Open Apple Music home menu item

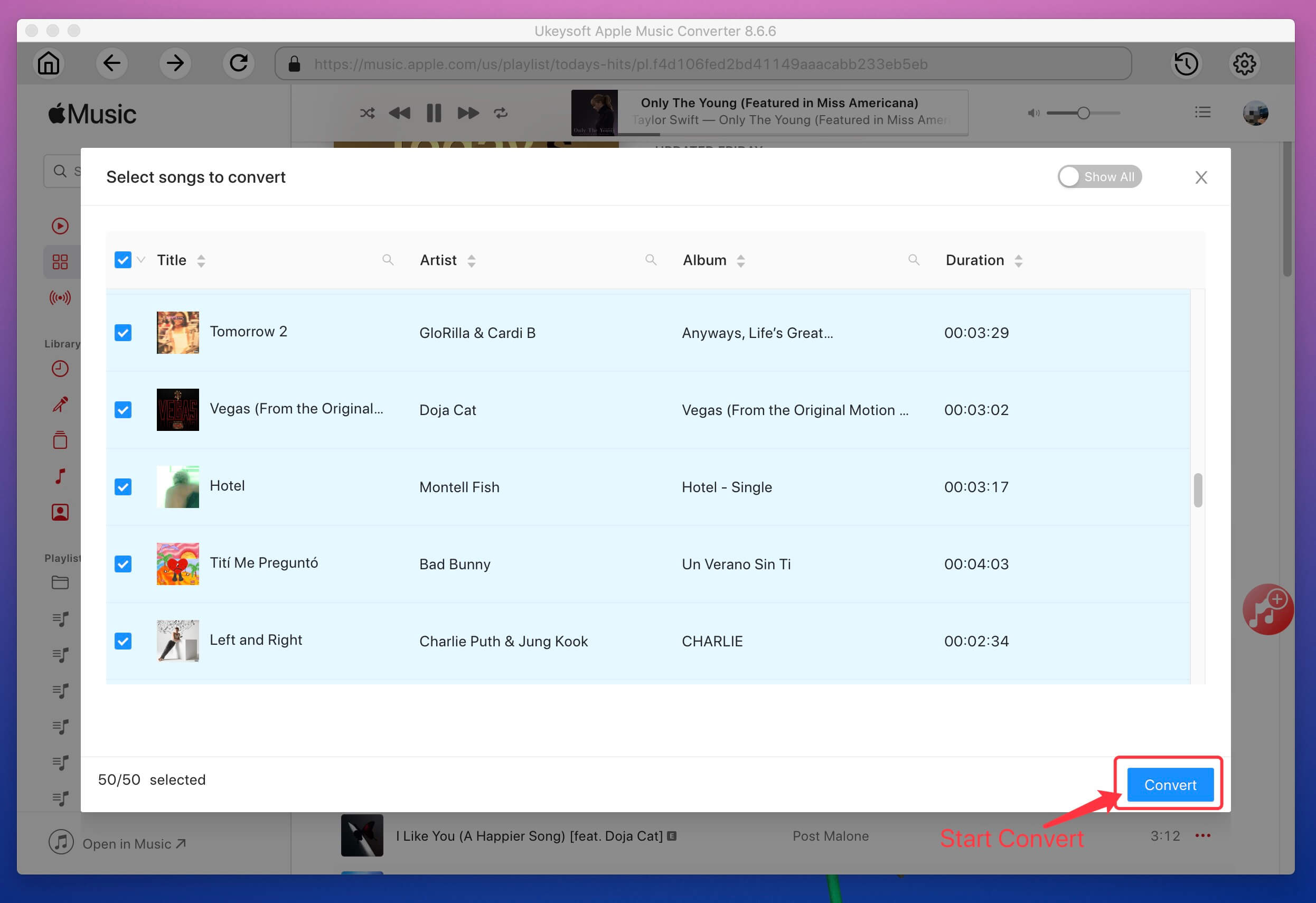48,63
